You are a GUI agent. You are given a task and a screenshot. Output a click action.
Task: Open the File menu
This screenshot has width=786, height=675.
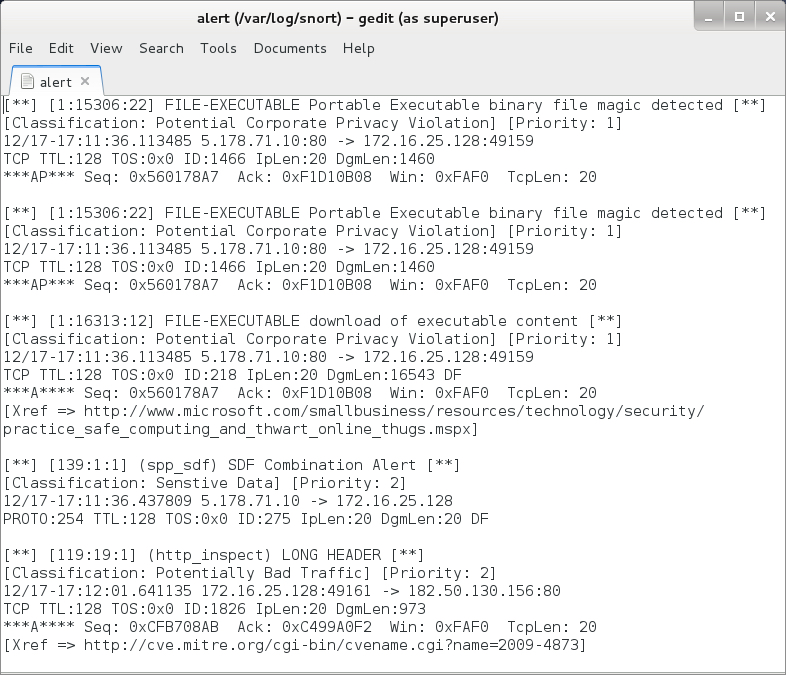click(21, 48)
